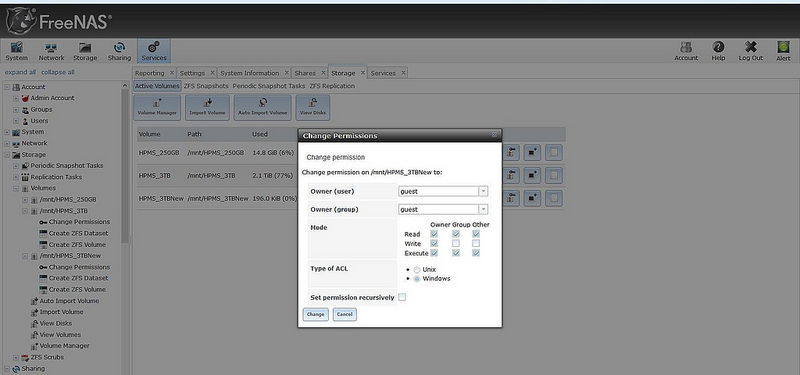Close the Change Permissions dialog
Viewport: 800px width, 375px height.
(x=494, y=135)
